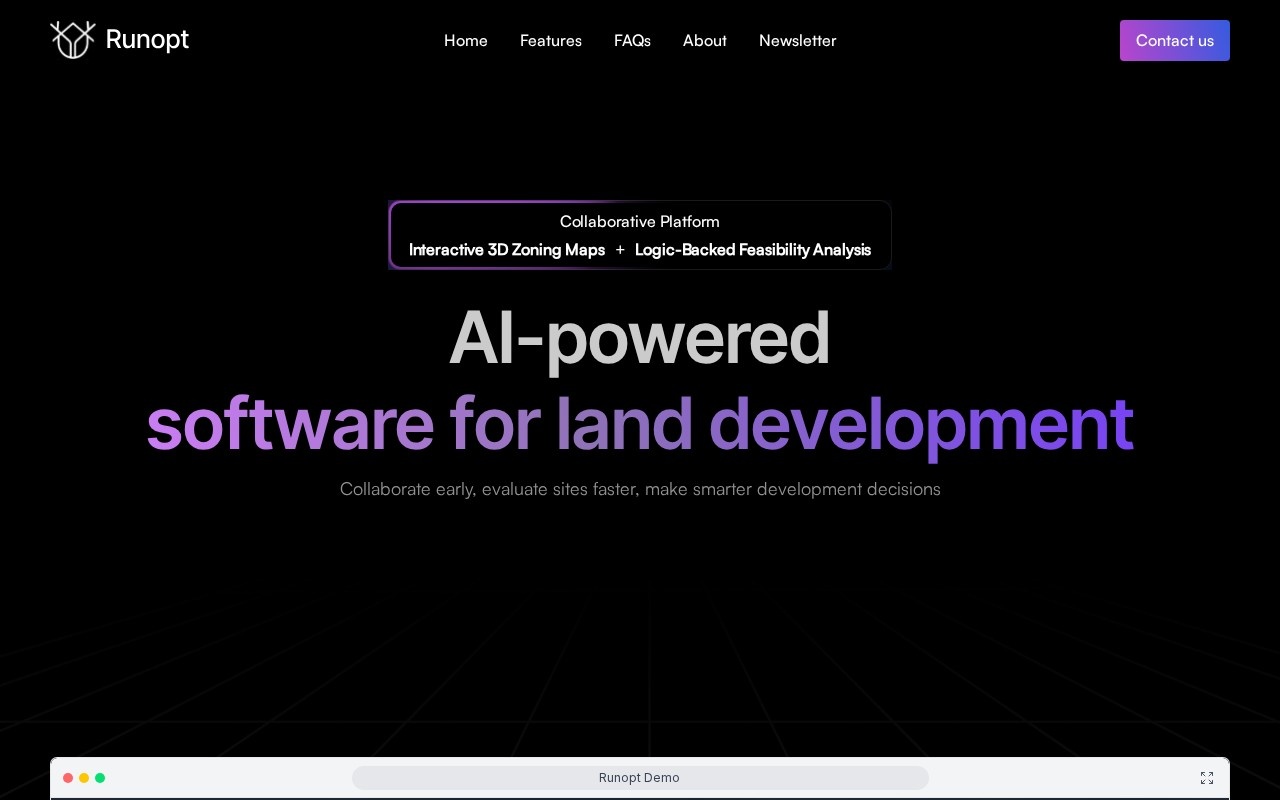Screen dimensions: 1280x800
Task: Click the Contact us button
Action: tap(1175, 41)
